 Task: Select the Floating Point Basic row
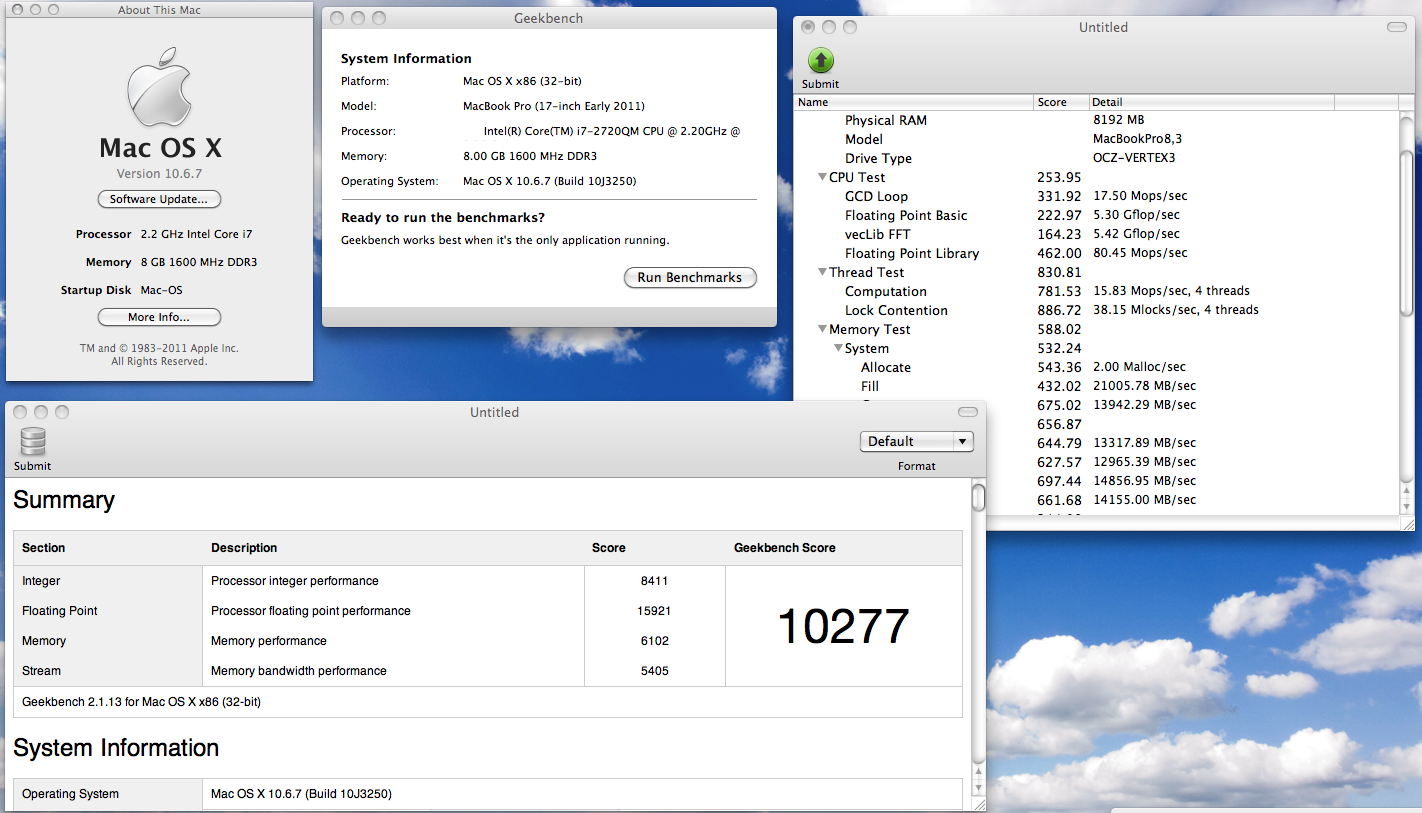(1097, 215)
